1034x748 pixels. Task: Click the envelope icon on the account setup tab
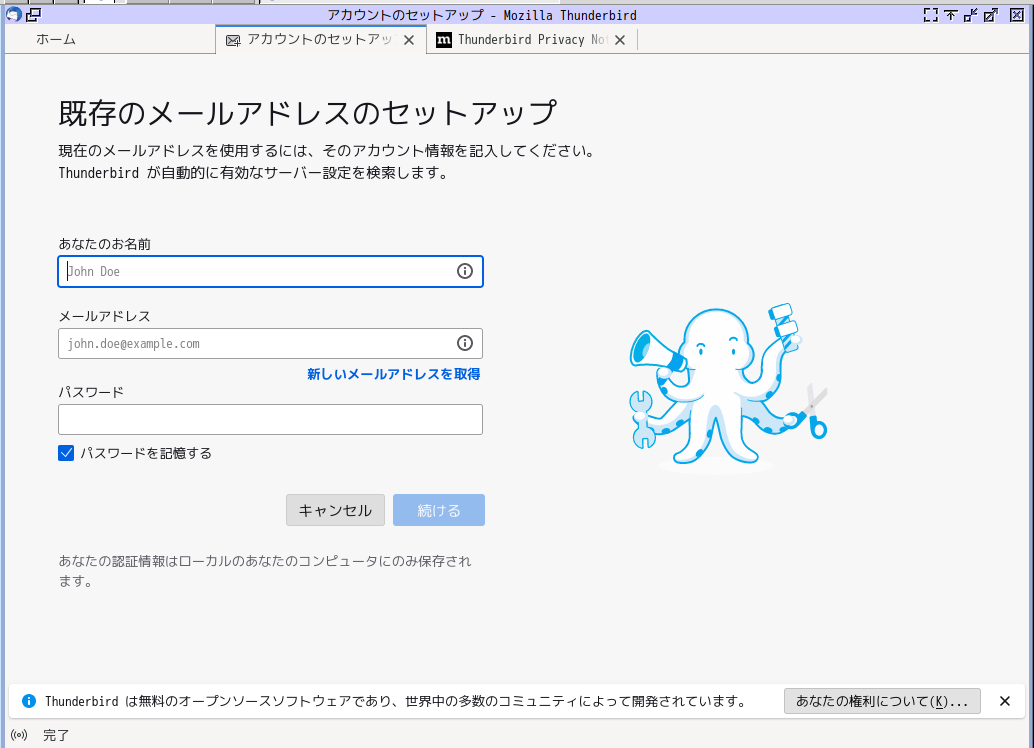click(x=233, y=40)
